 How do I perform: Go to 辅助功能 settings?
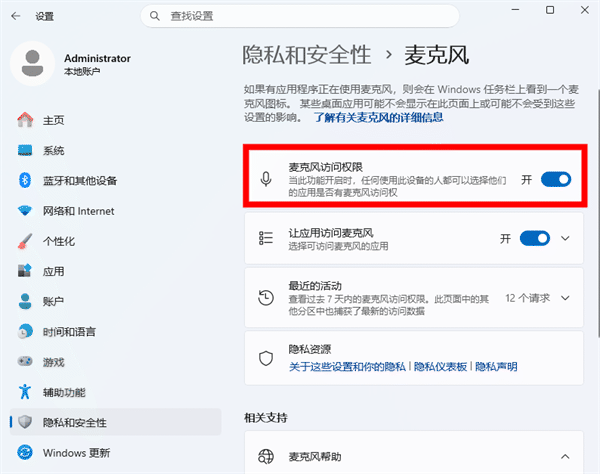pyautogui.click(x=116, y=392)
